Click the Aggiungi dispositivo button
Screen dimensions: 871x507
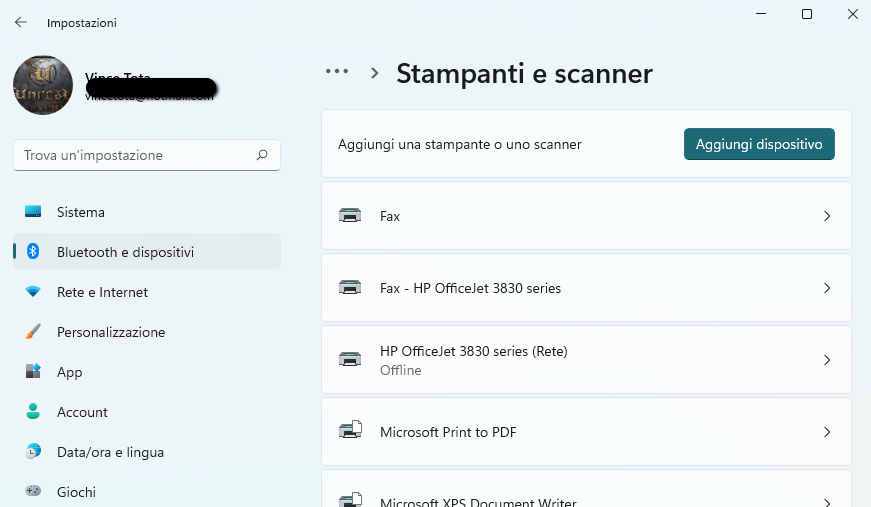pyautogui.click(x=759, y=144)
